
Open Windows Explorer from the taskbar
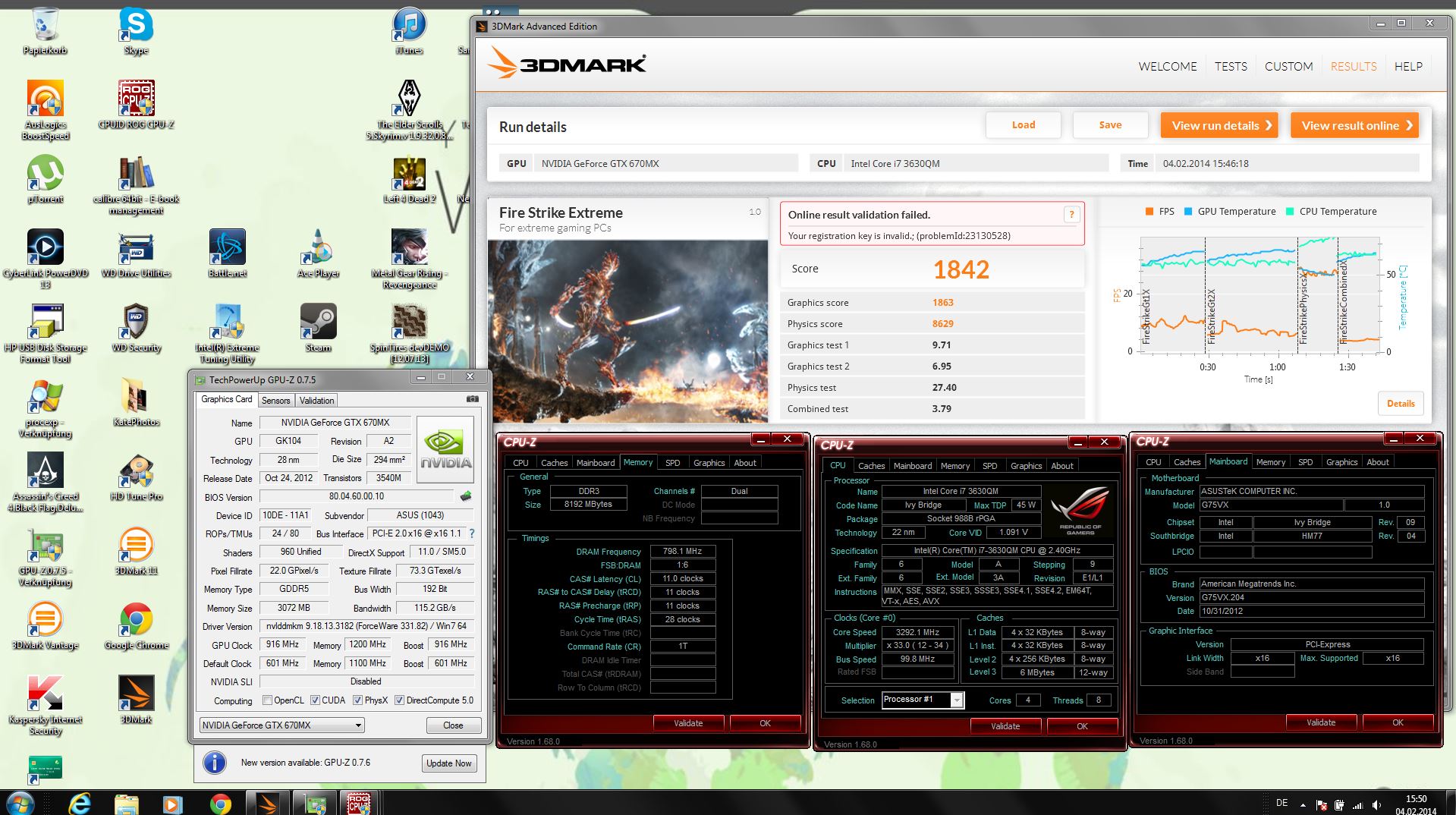click(127, 803)
